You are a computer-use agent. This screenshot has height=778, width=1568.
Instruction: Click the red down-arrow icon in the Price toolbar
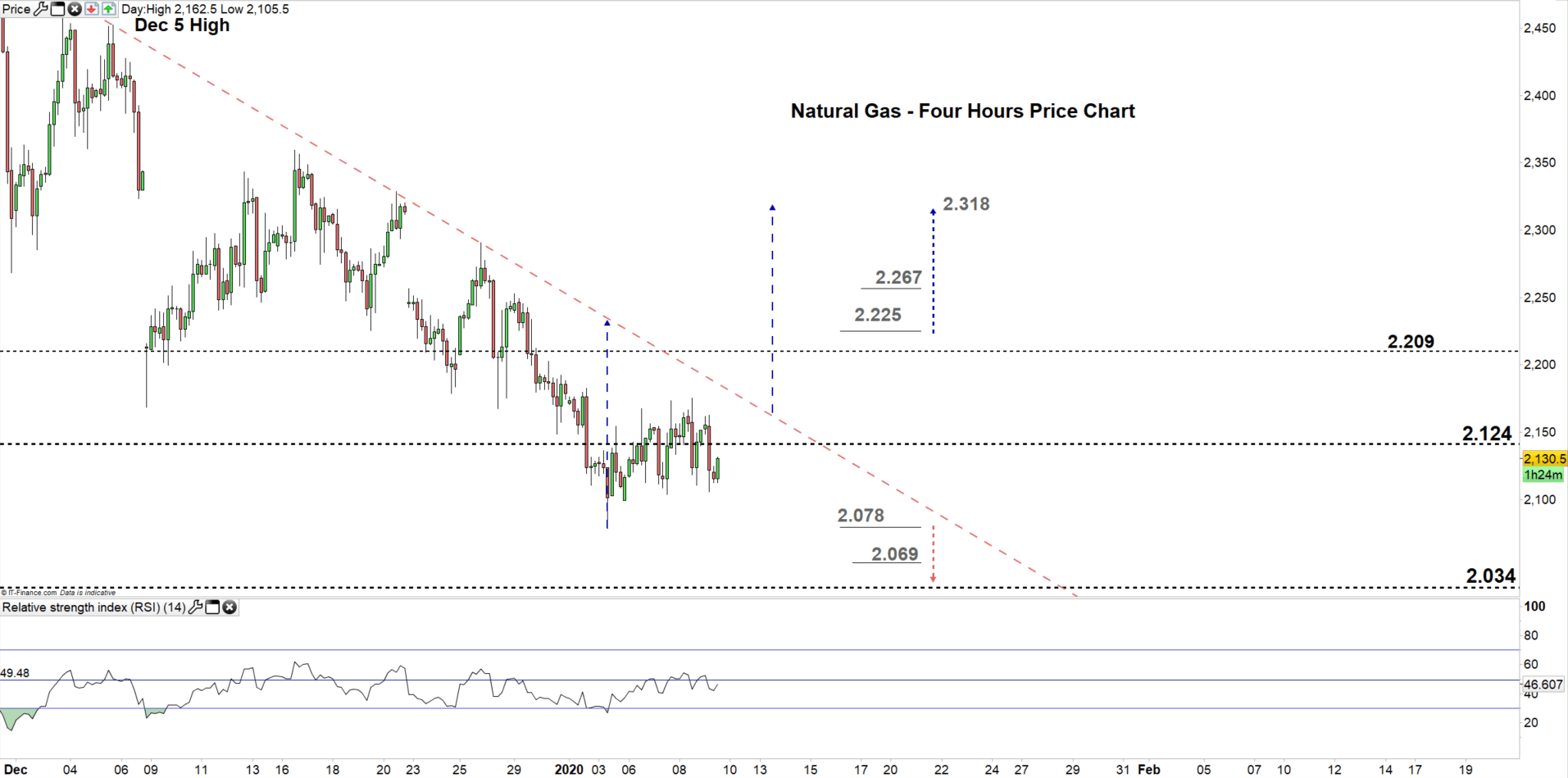point(92,9)
